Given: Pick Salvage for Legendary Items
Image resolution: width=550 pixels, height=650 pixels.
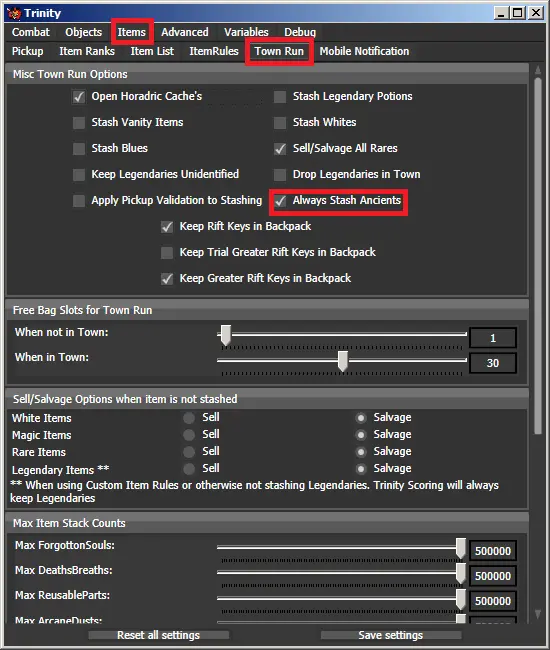Looking at the screenshot, I should pyautogui.click(x=361, y=469).
